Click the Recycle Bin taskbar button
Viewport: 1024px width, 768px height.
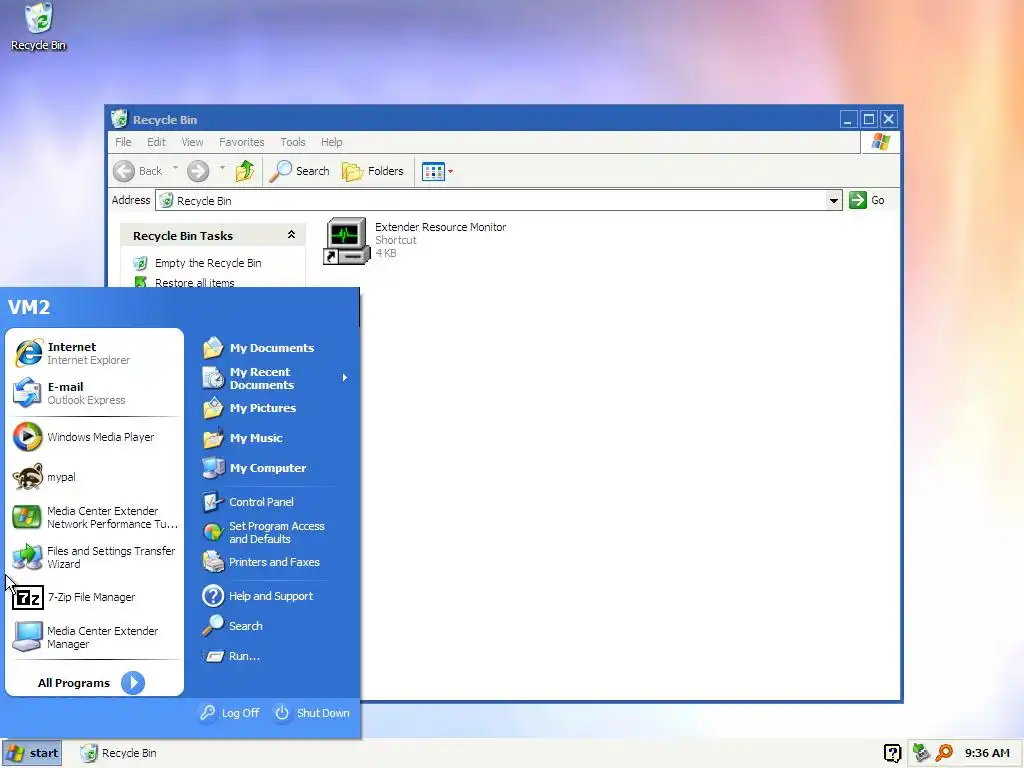click(x=119, y=753)
